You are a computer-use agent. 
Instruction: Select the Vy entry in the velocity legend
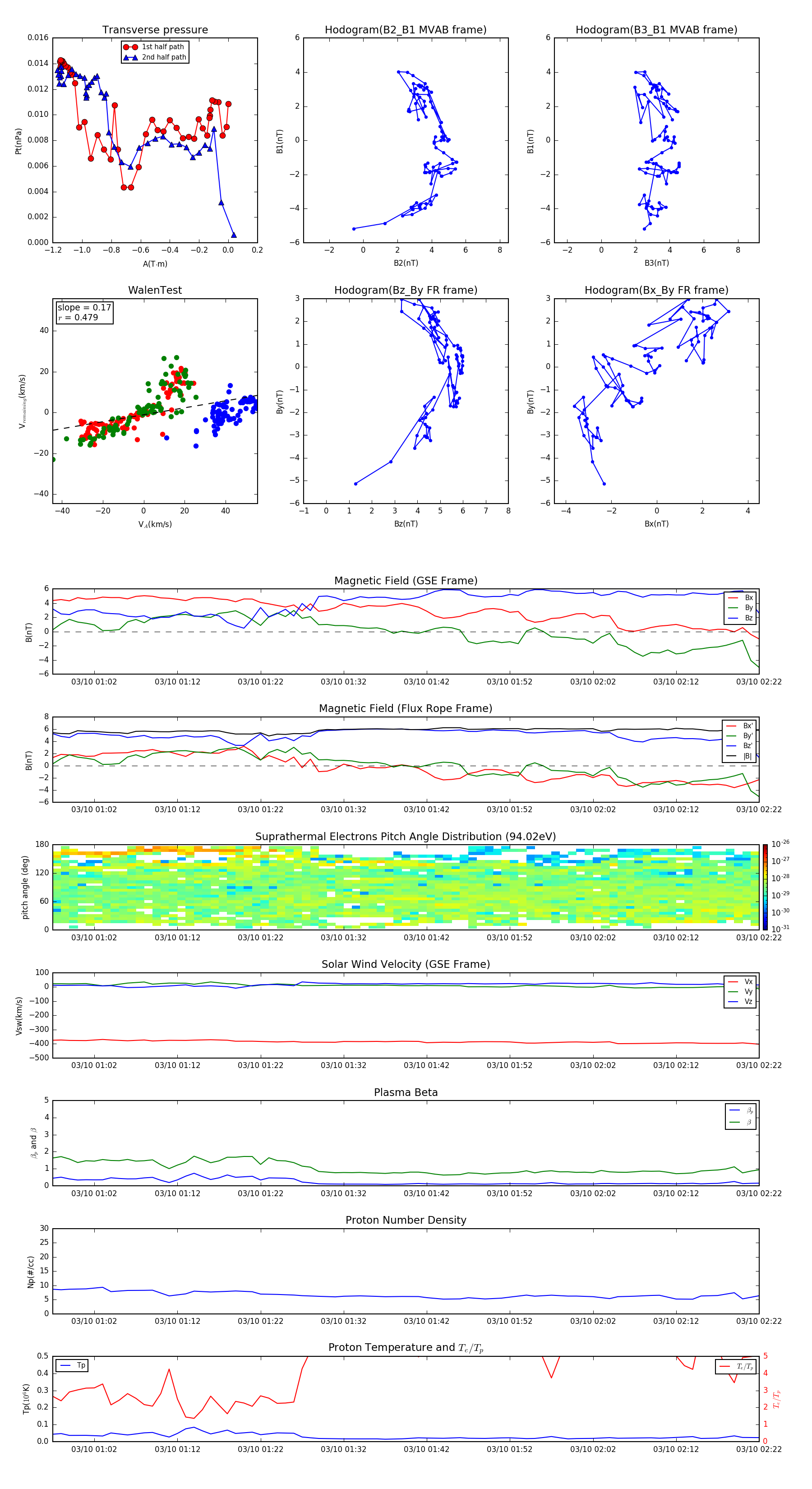(x=740, y=991)
